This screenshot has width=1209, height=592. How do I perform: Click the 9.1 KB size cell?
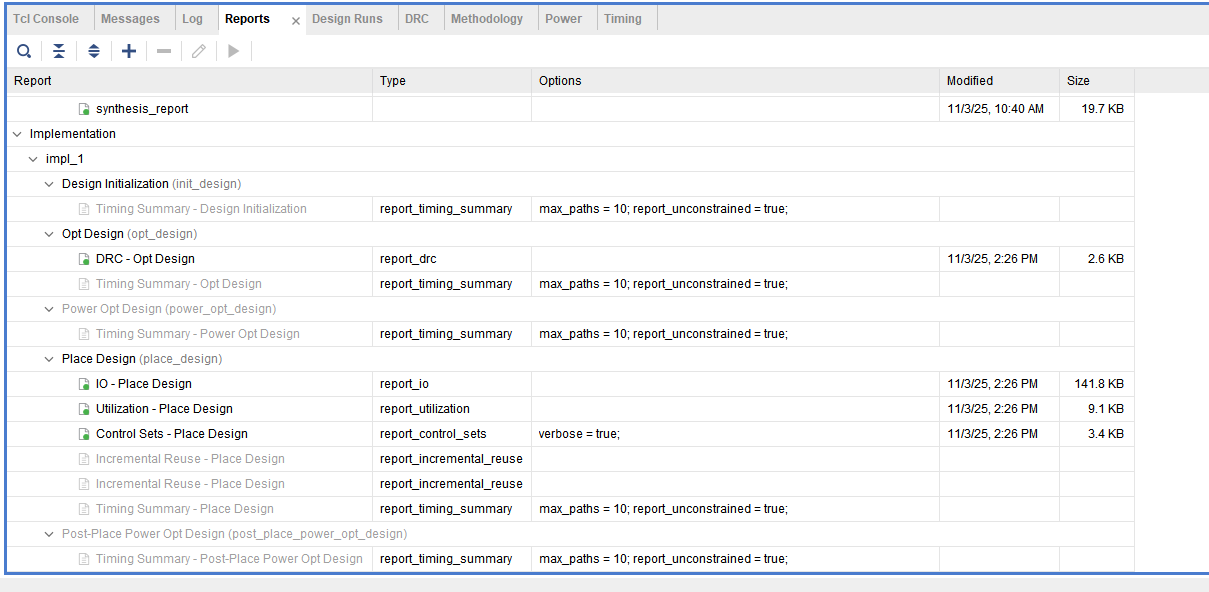pos(1097,409)
